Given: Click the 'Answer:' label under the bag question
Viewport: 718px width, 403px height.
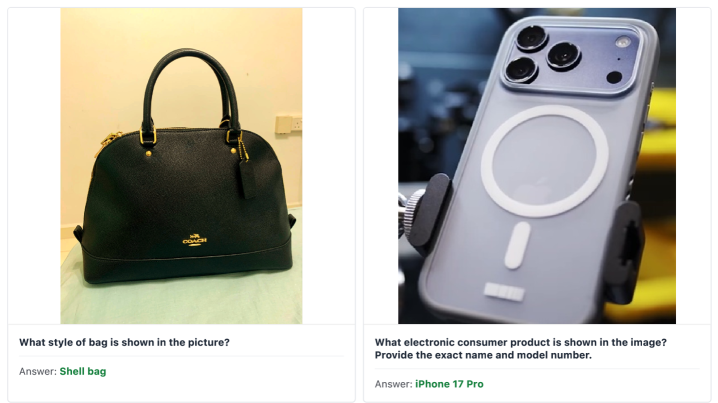Looking at the screenshot, I should point(38,371).
